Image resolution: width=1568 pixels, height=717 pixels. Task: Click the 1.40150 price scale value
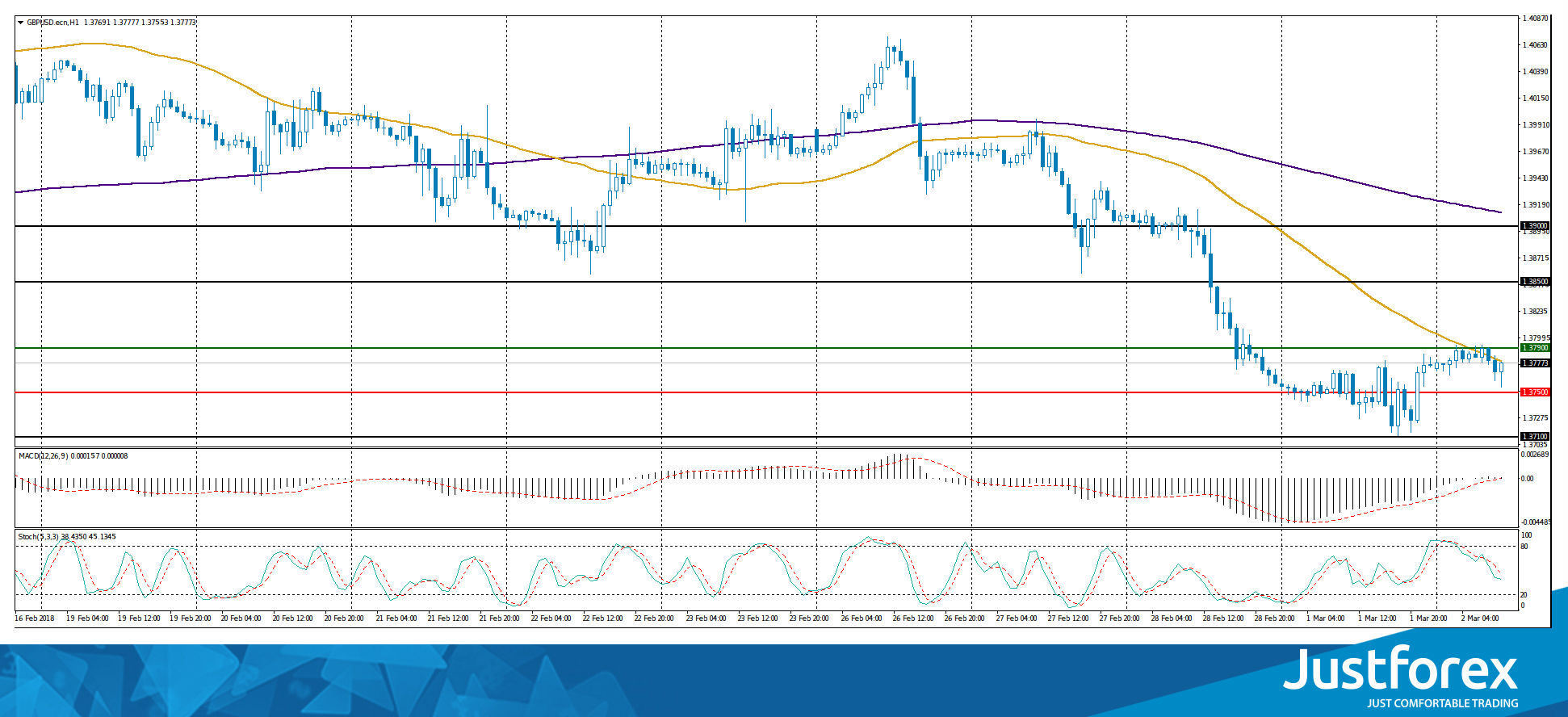(1535, 99)
